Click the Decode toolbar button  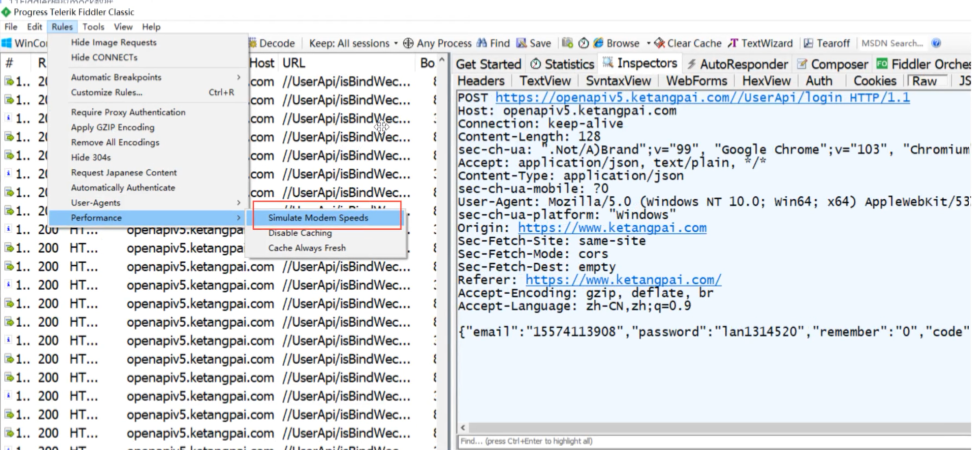click(272, 43)
